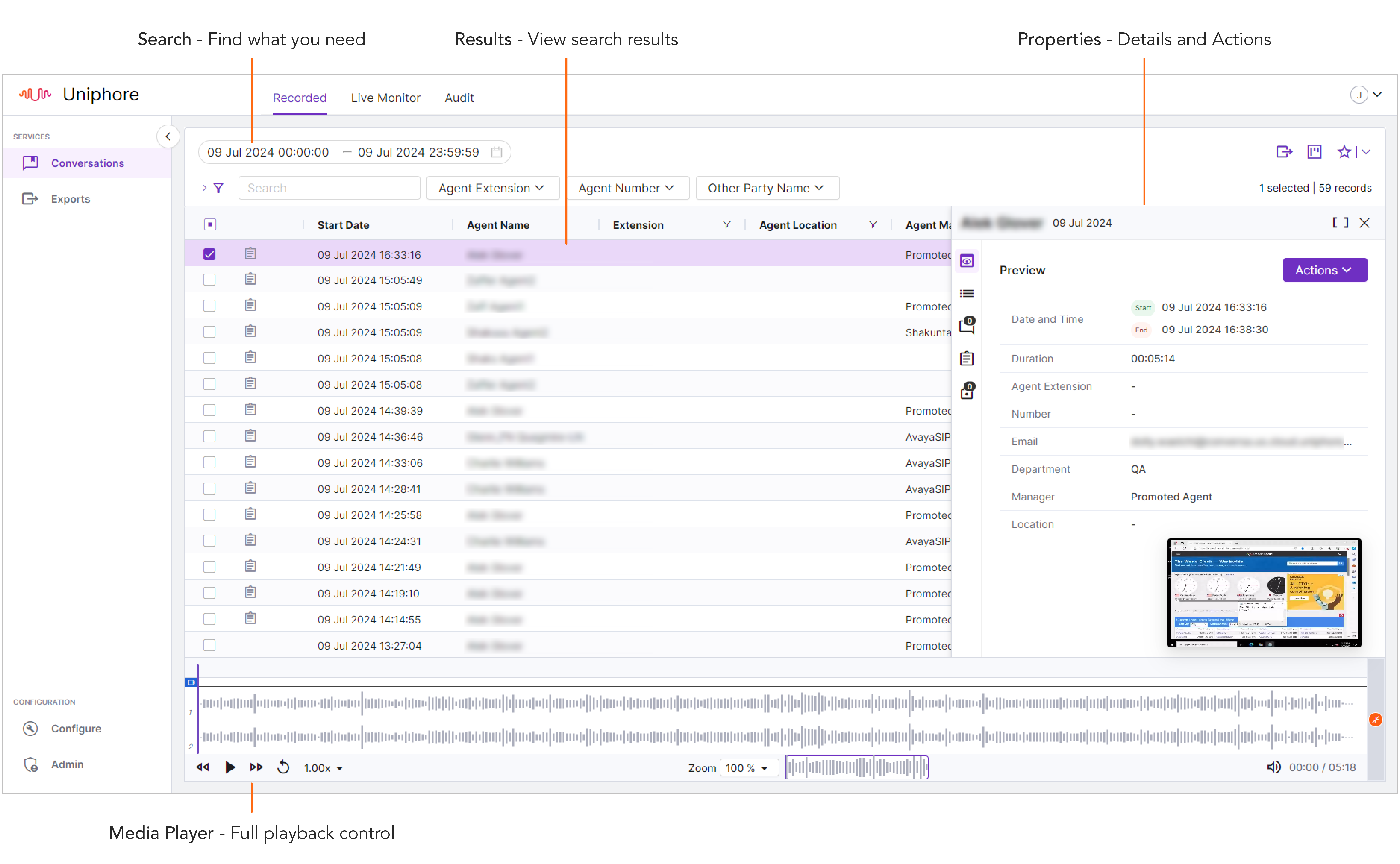Close the properties panel

[x=1365, y=223]
